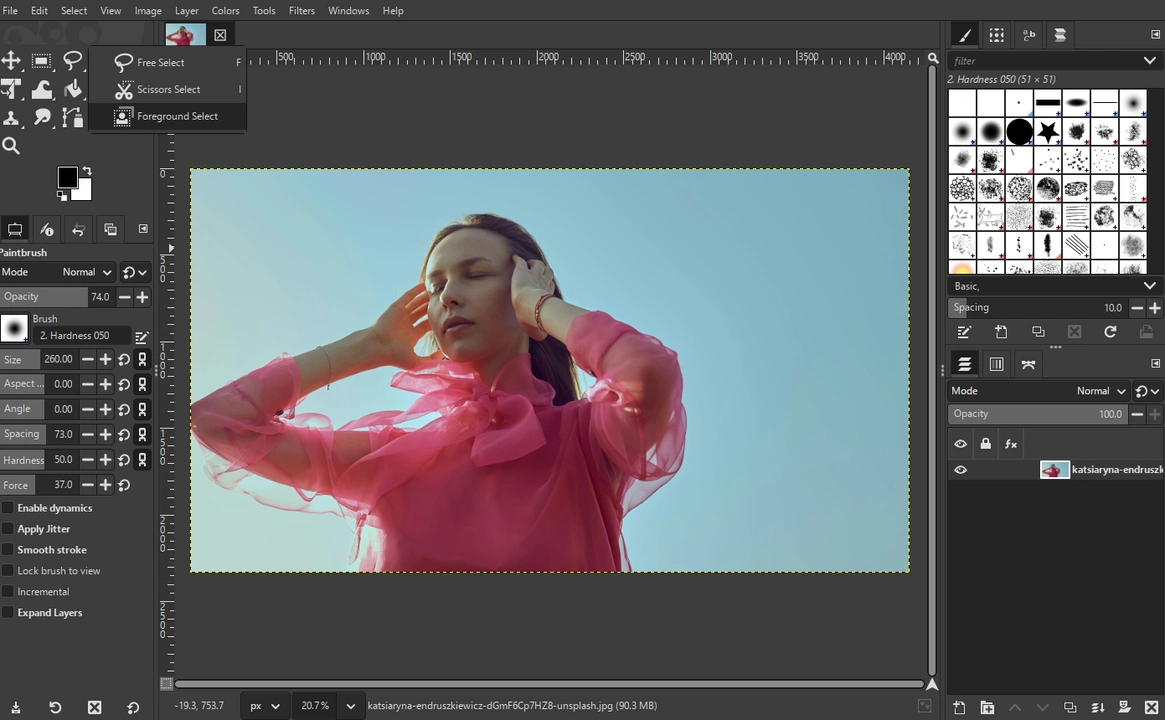Viewport: 1165px width, 720px height.
Task: Open the paintbrush Mode Normal dropdown
Action: 88,272
